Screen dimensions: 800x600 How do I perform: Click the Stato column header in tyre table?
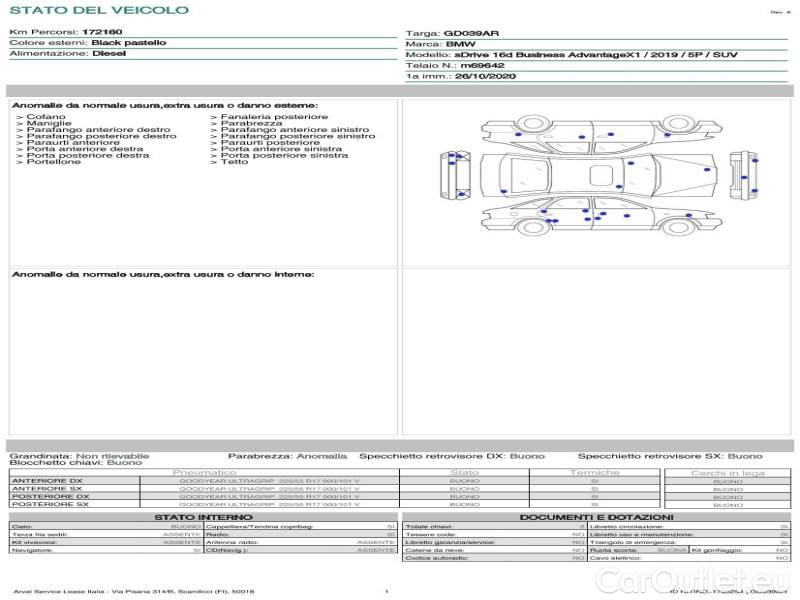464,473
